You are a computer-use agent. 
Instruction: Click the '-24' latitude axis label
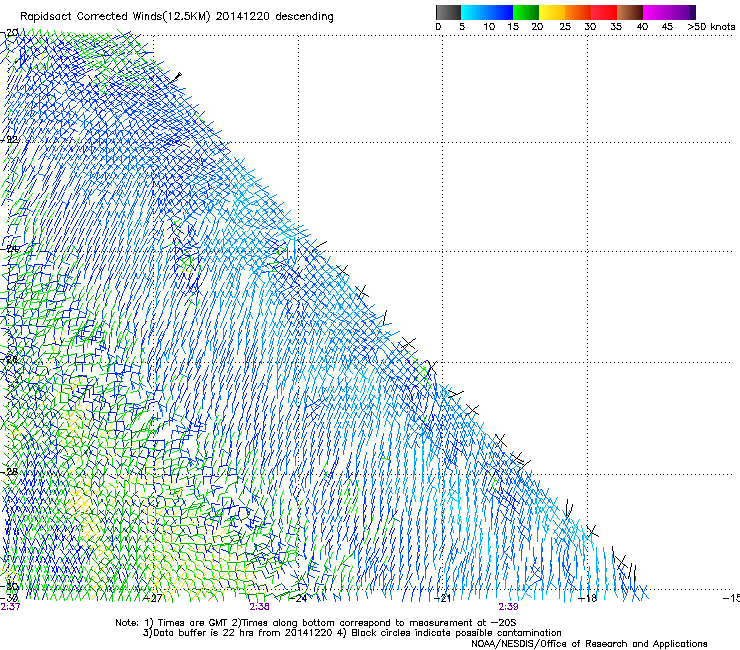coord(9,248)
